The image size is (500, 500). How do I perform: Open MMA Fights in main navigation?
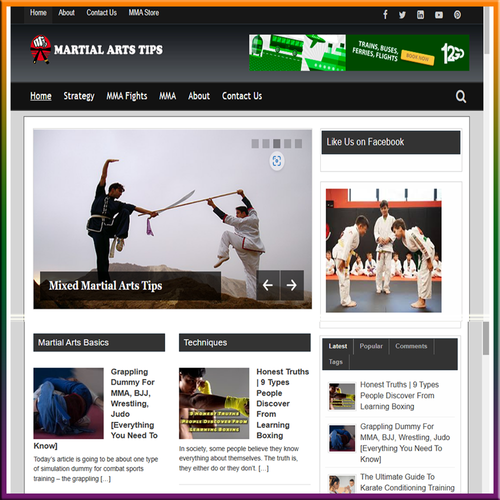(127, 96)
